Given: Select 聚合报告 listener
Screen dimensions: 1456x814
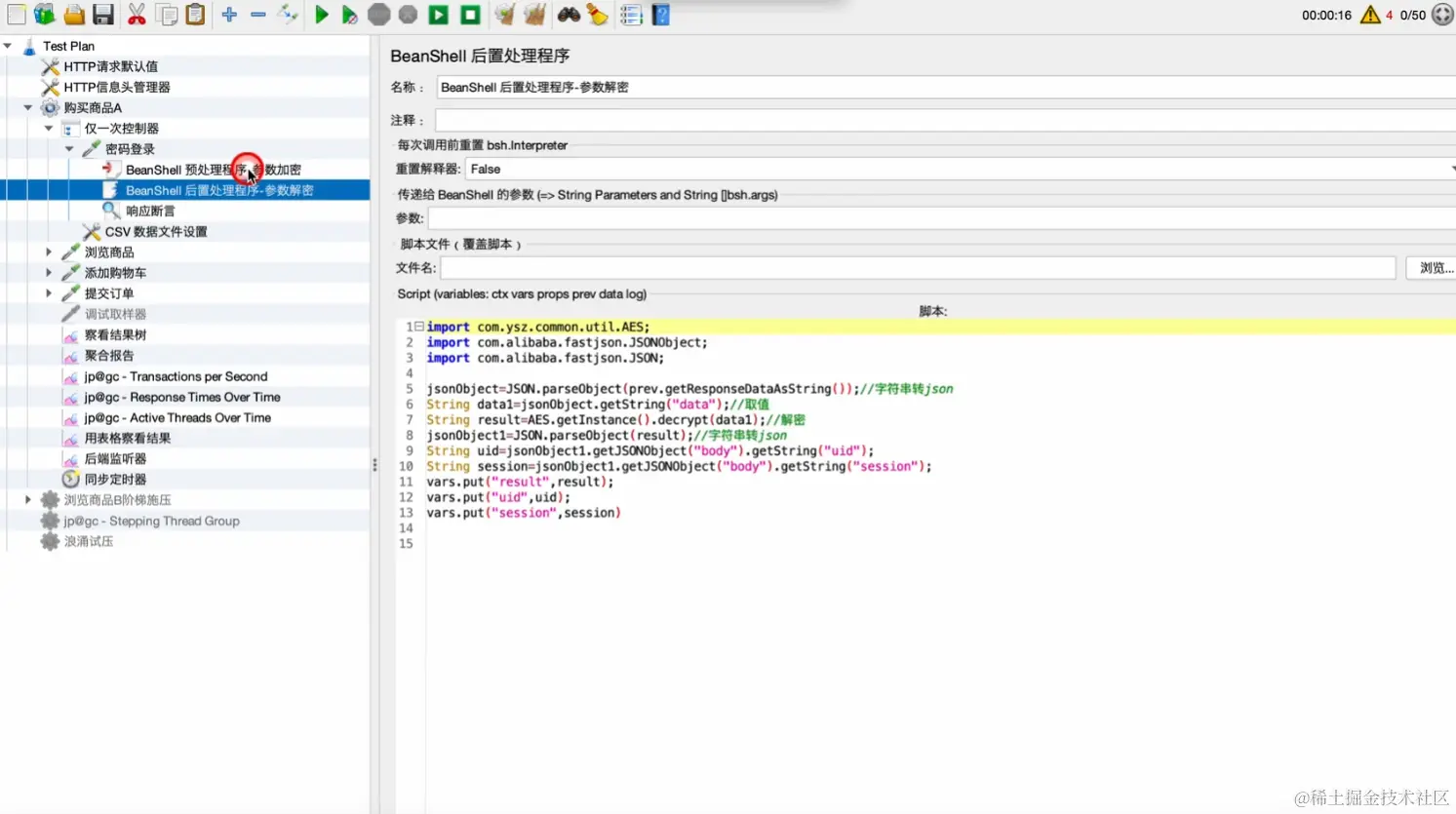Looking at the screenshot, I should 109,356.
